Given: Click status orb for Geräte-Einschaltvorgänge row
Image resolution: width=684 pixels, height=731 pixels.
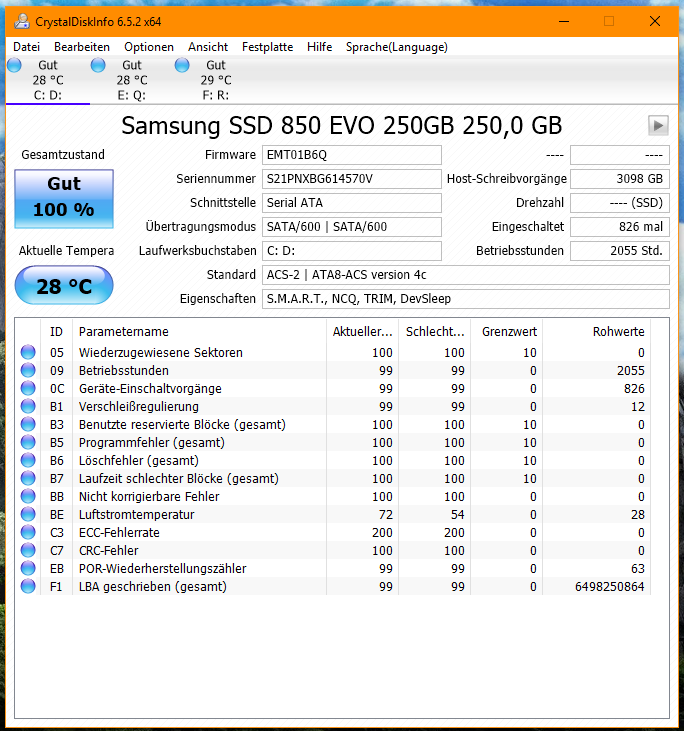Looking at the screenshot, I should (x=28, y=388).
